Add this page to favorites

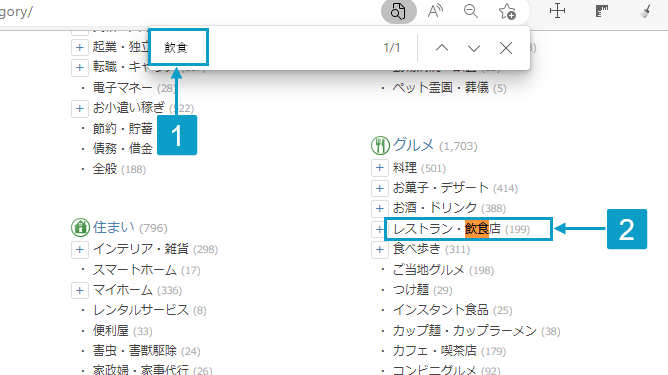(507, 12)
